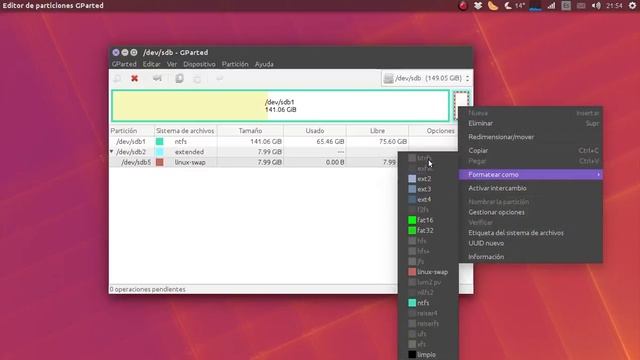
Task: Choose Copiar in the context menu
Action: point(530,151)
